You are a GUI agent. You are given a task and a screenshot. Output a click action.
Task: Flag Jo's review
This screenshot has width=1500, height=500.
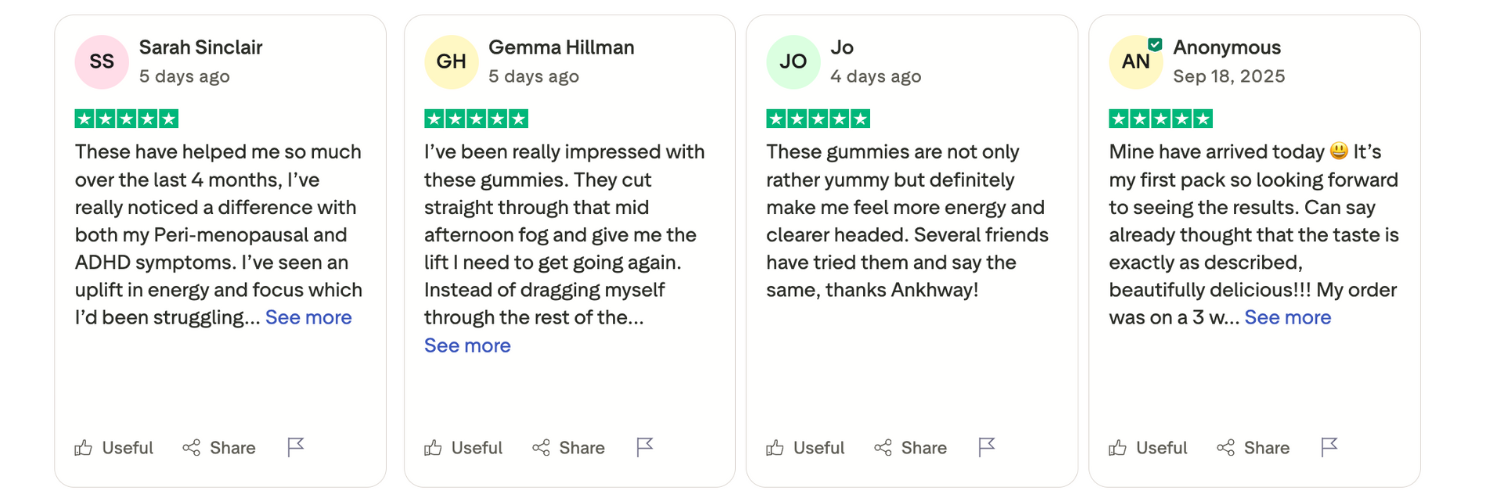click(x=987, y=448)
